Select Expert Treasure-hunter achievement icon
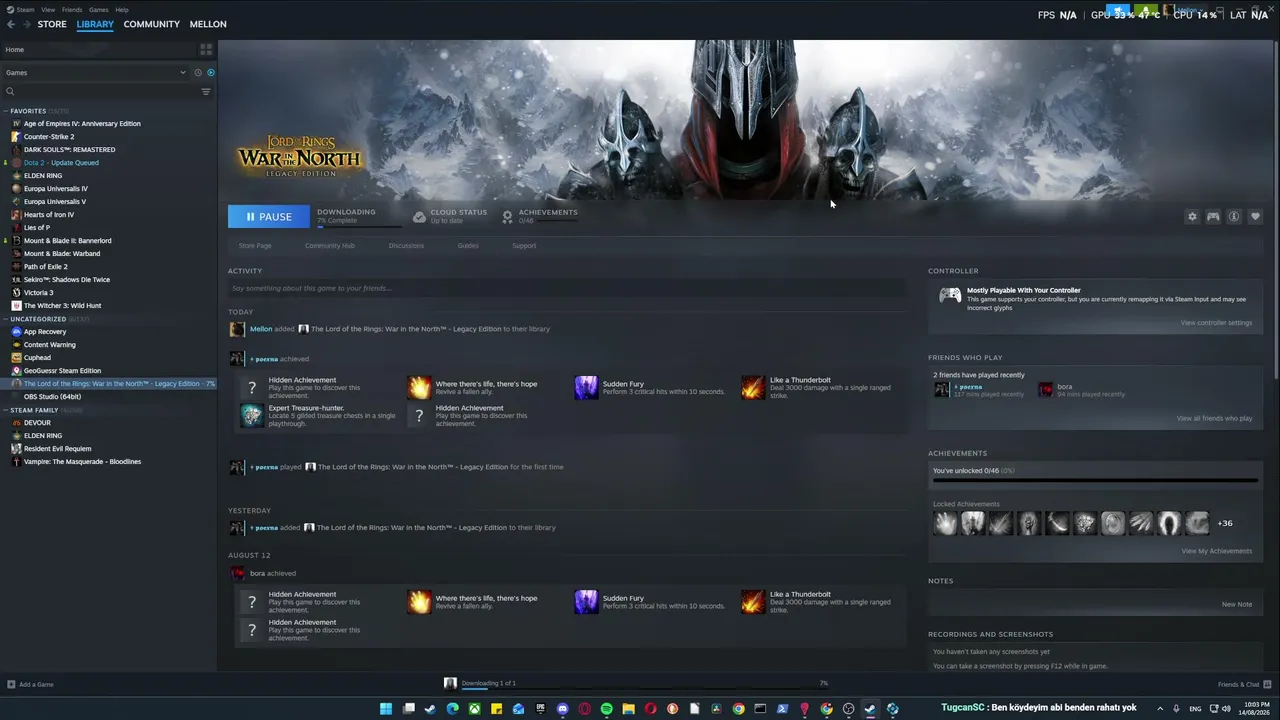The image size is (1280, 720). (x=252, y=415)
